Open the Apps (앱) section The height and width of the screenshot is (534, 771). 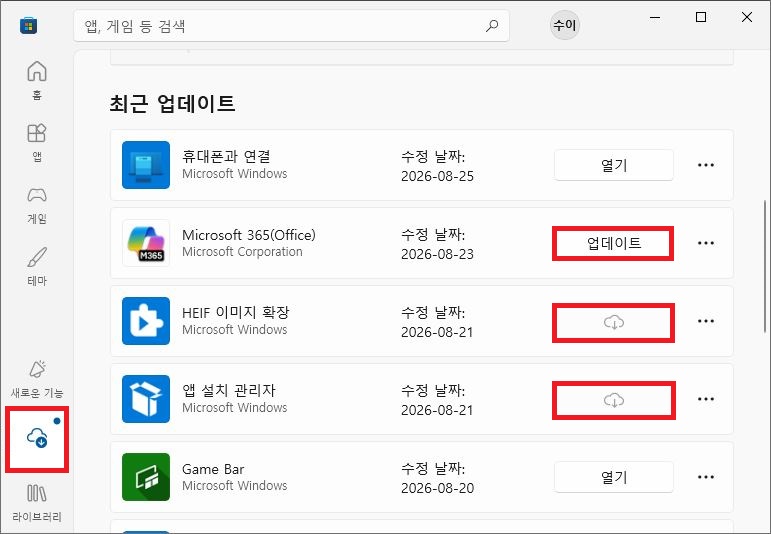point(37,142)
